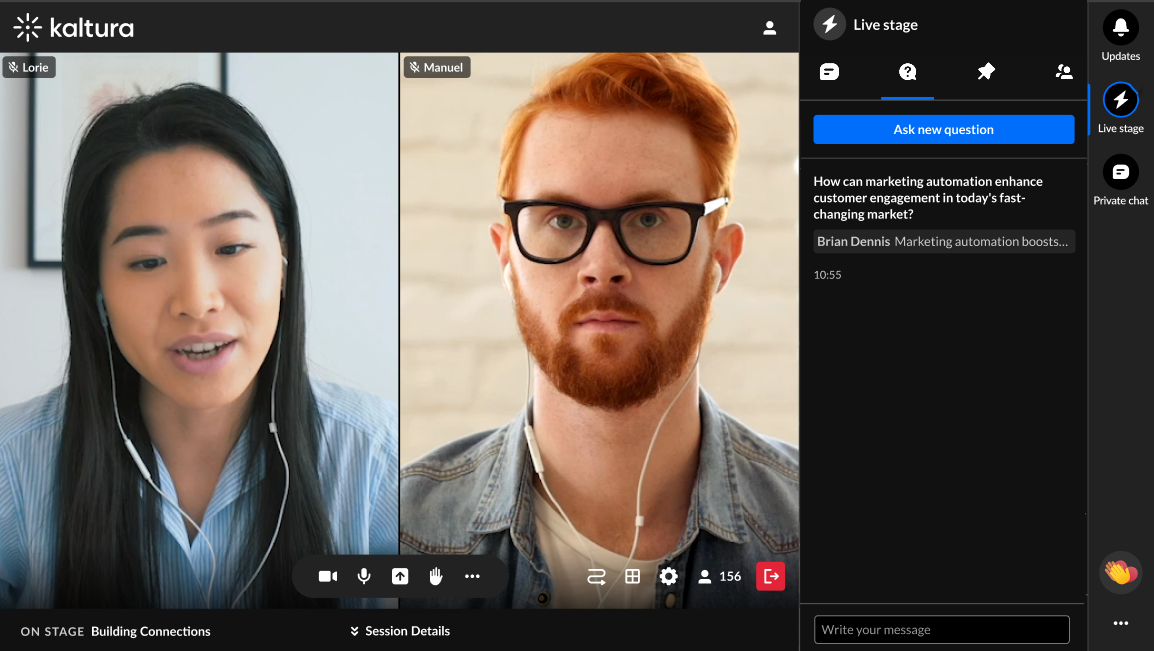
Task: Open Private chat from the sidebar
Action: [x=1120, y=180]
